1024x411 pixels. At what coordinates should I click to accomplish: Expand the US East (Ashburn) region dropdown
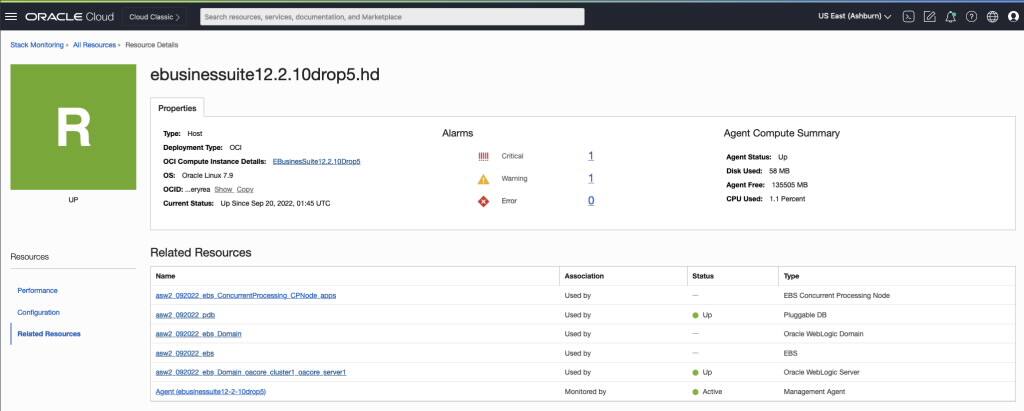point(854,16)
